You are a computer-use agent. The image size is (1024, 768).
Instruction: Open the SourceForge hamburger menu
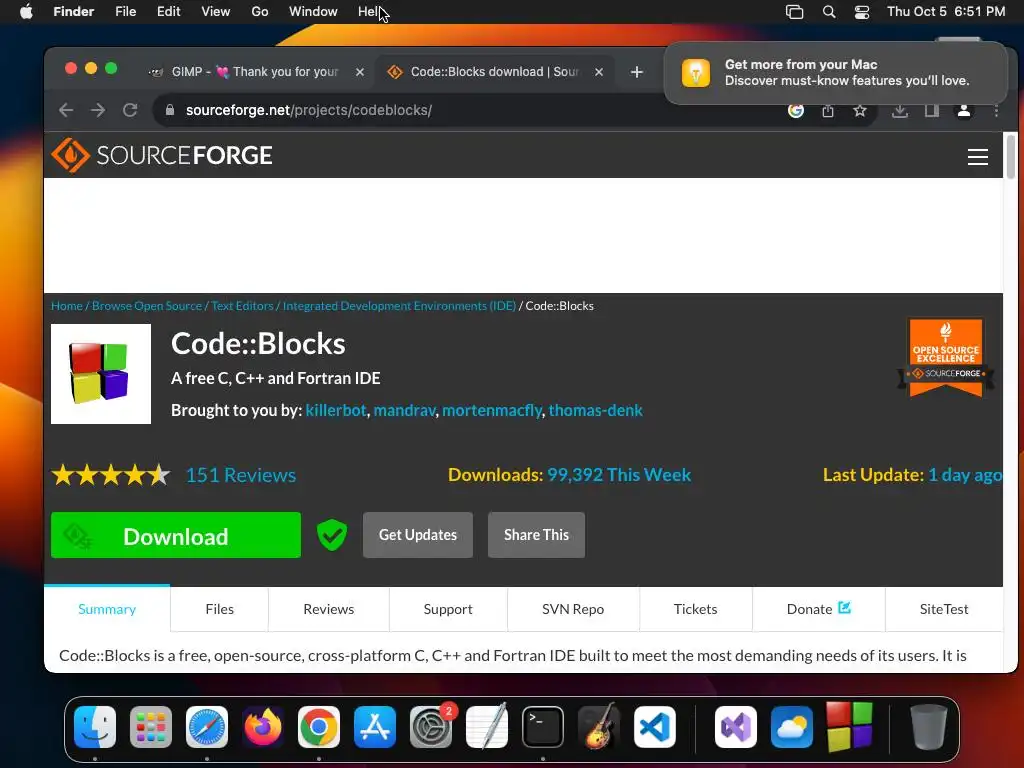pos(977,157)
